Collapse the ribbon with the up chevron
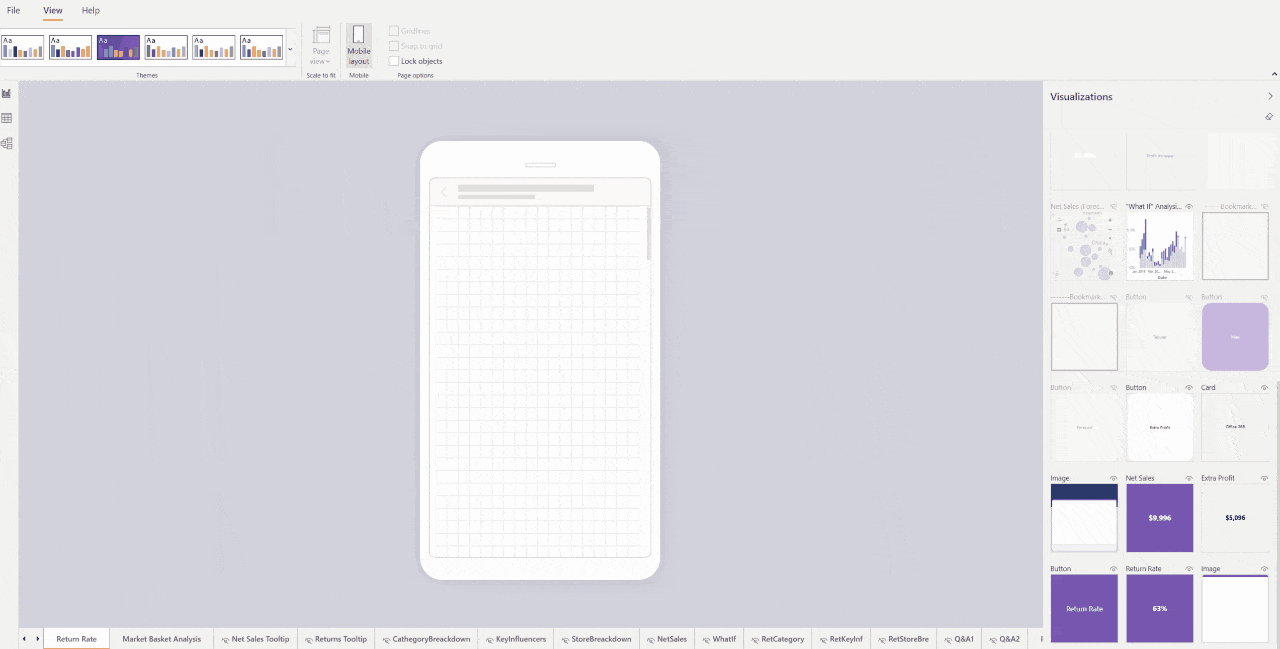Image resolution: width=1280 pixels, height=649 pixels. (x=1273, y=74)
